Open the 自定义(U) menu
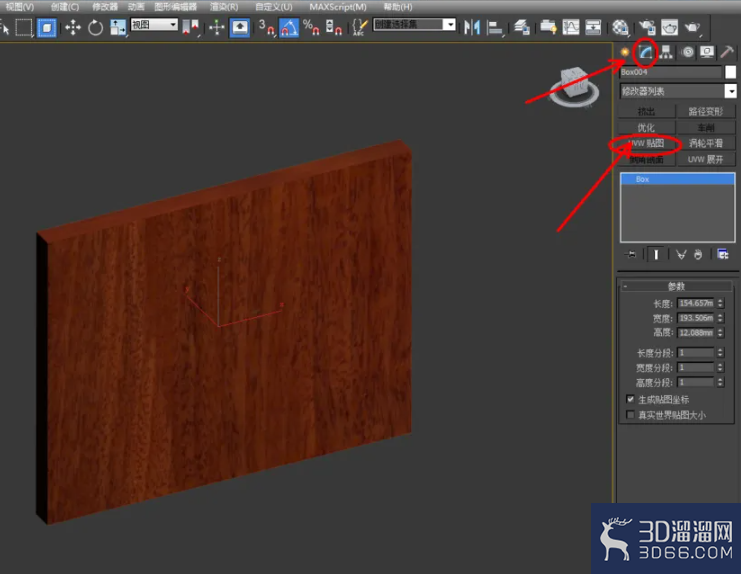This screenshot has width=741, height=574. [274, 7]
